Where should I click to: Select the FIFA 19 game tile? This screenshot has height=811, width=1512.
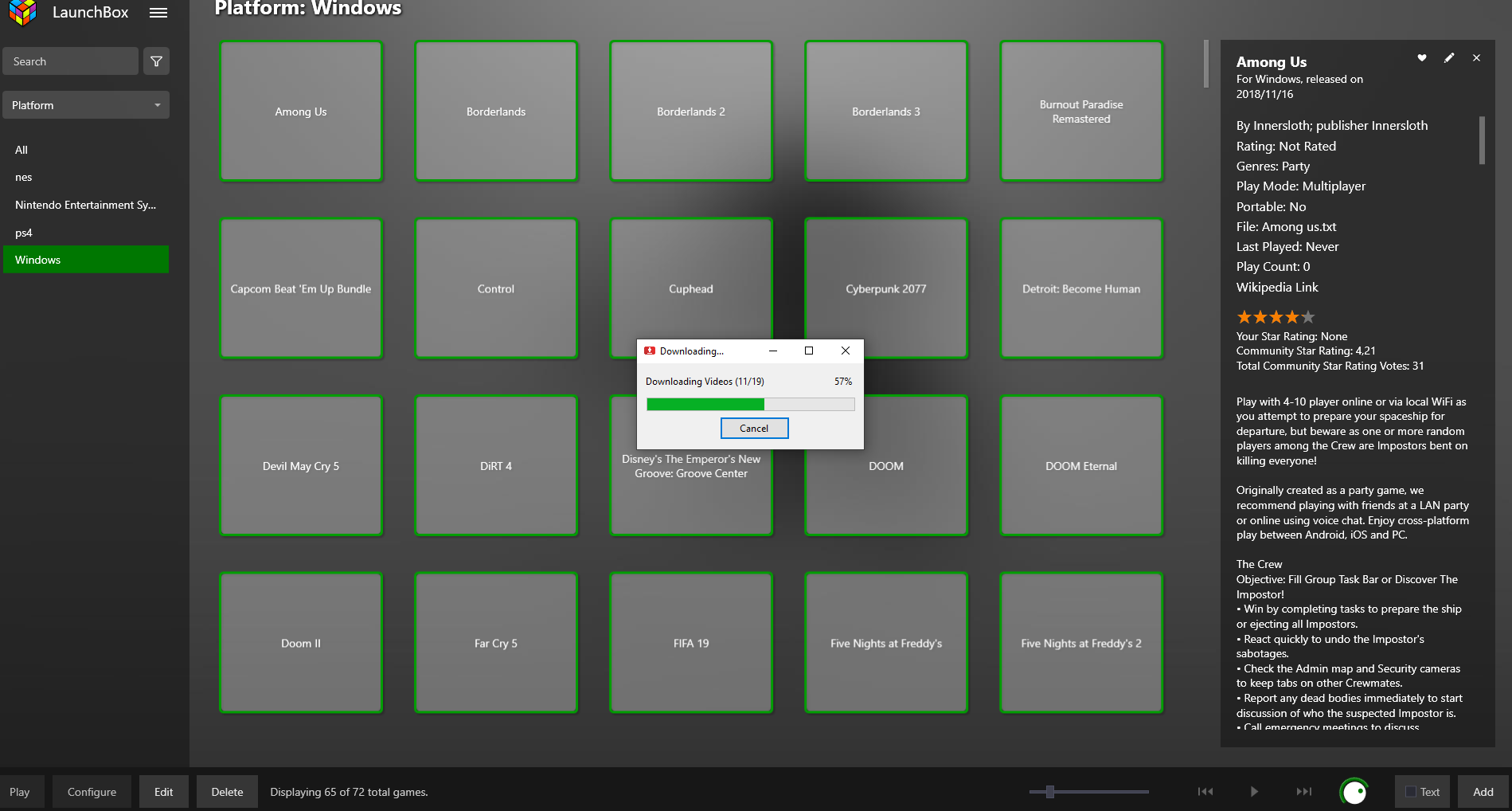click(x=691, y=643)
